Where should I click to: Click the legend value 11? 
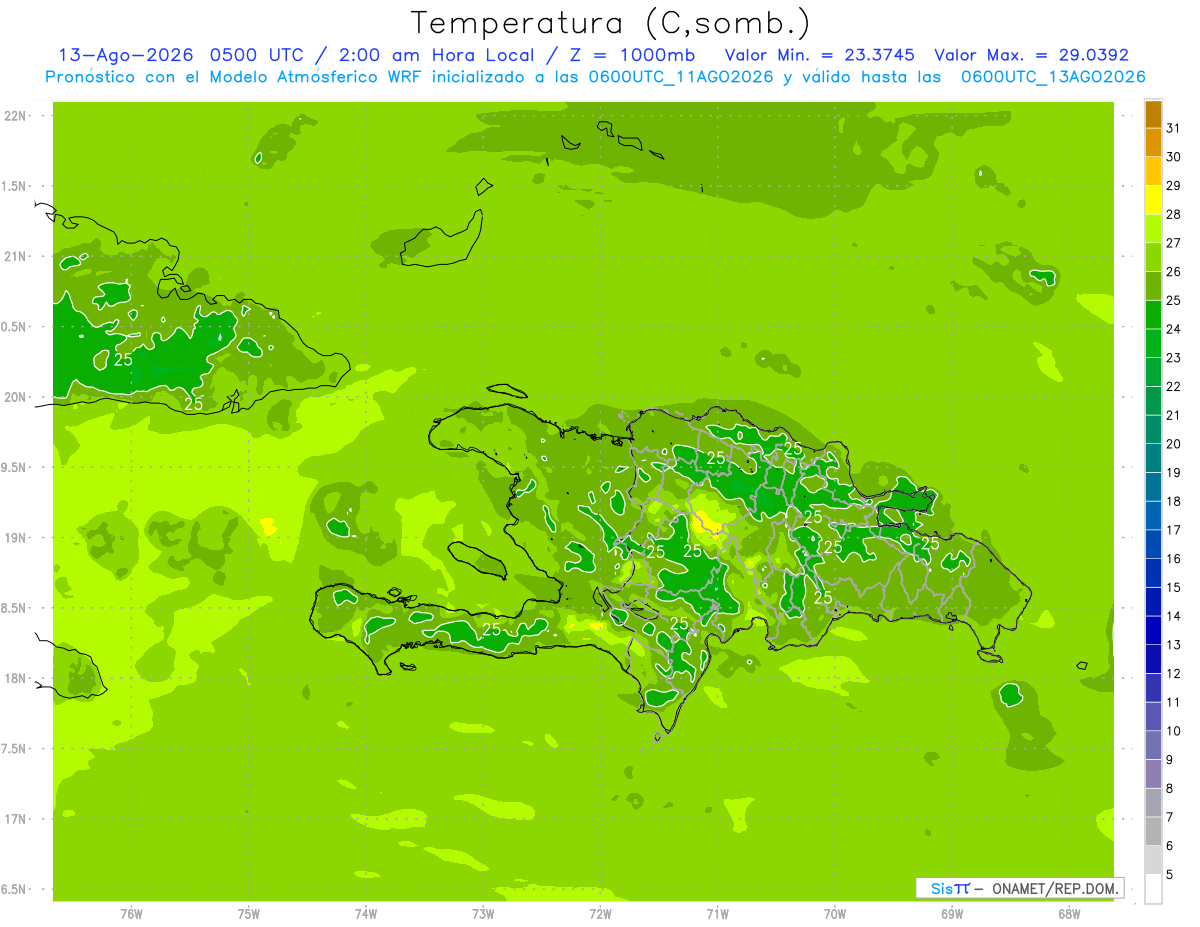1174,703
